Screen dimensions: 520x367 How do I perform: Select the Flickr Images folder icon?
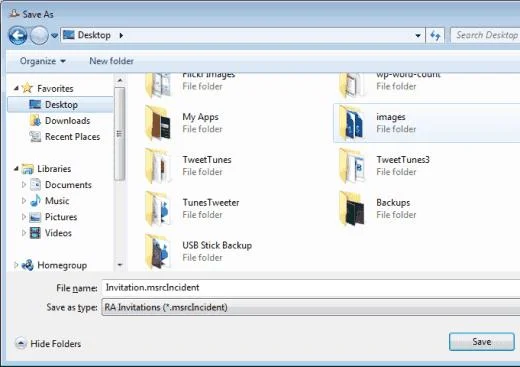coord(159,85)
